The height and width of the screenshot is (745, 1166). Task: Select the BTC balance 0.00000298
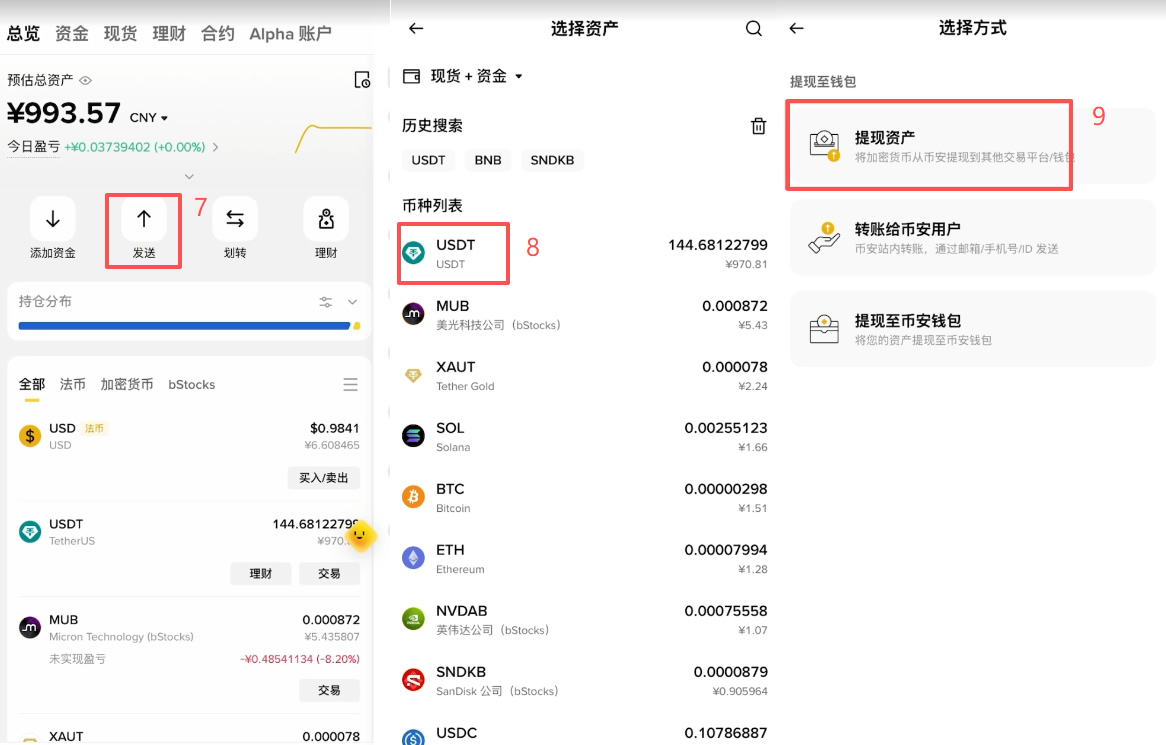tap(726, 489)
